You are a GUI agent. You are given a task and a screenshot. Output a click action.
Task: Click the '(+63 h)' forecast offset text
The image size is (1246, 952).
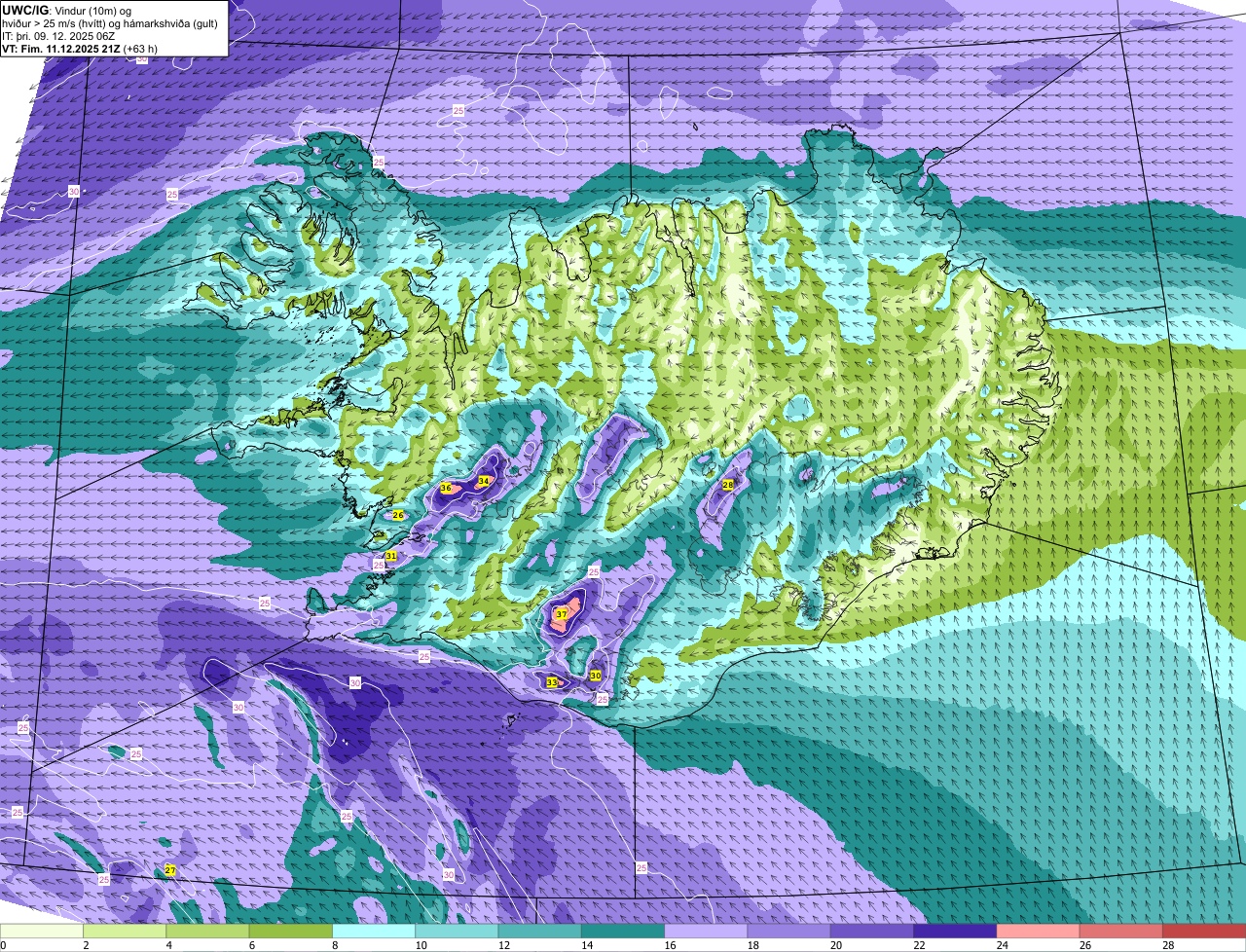(139, 48)
